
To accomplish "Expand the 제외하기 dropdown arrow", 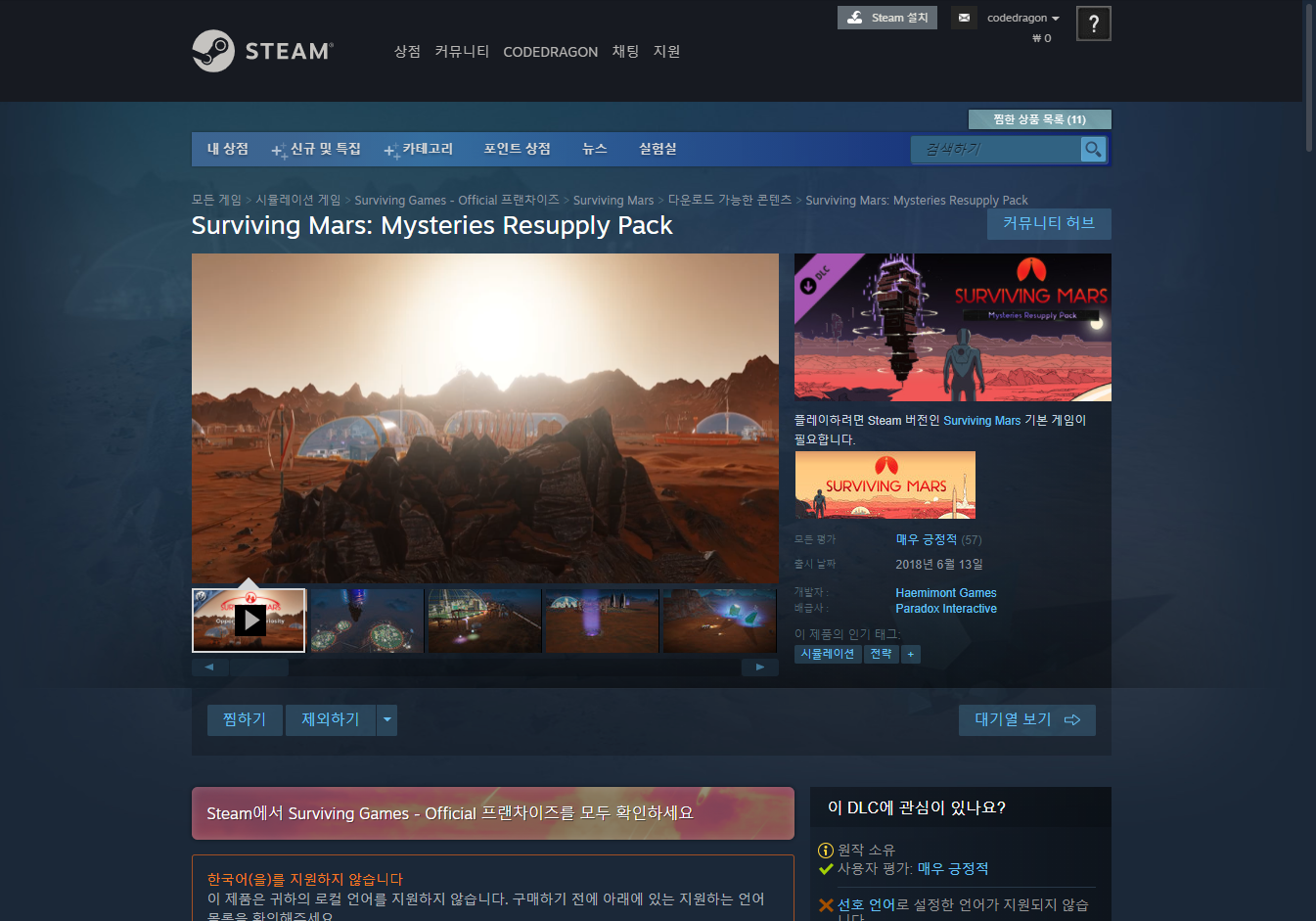I will tap(387, 719).
